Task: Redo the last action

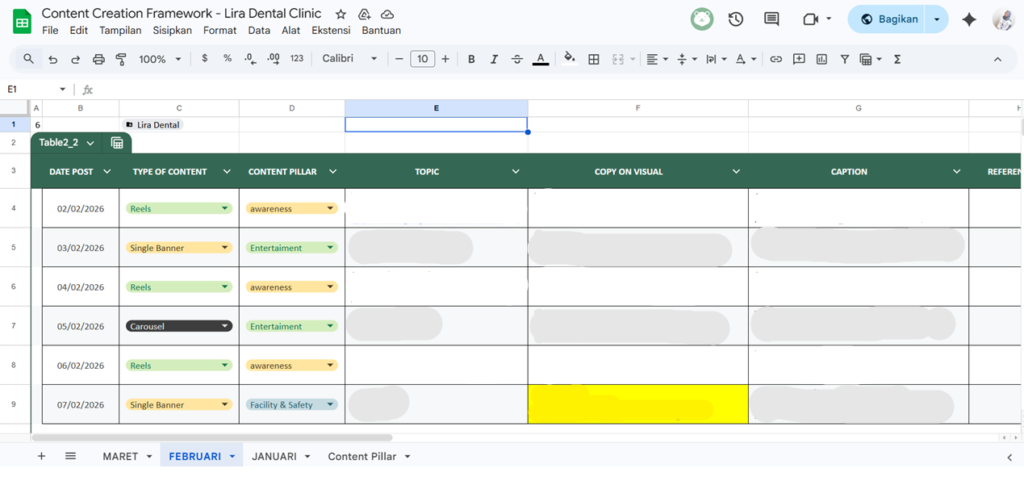Action: tap(76, 59)
